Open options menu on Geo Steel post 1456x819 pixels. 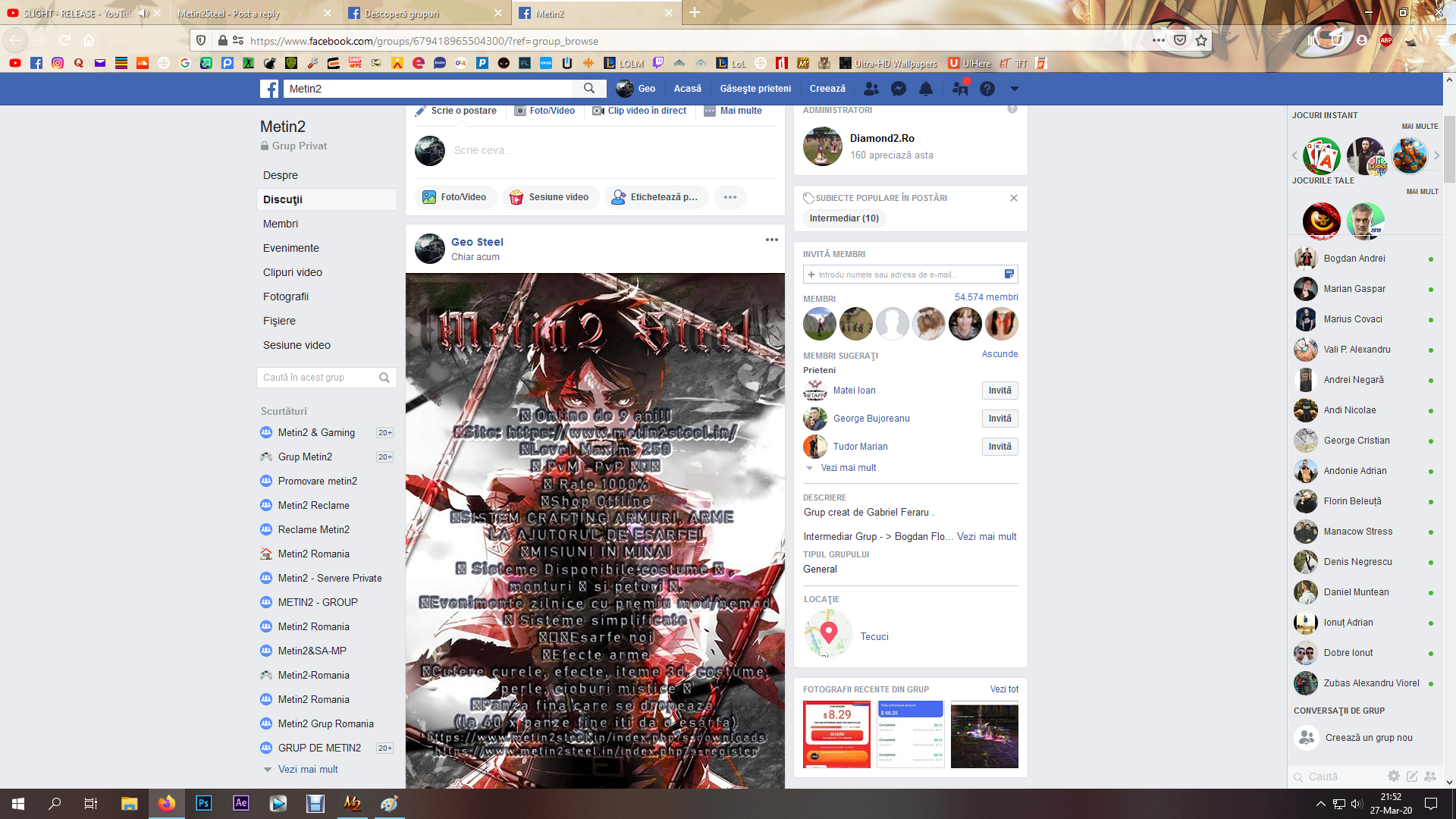point(771,240)
